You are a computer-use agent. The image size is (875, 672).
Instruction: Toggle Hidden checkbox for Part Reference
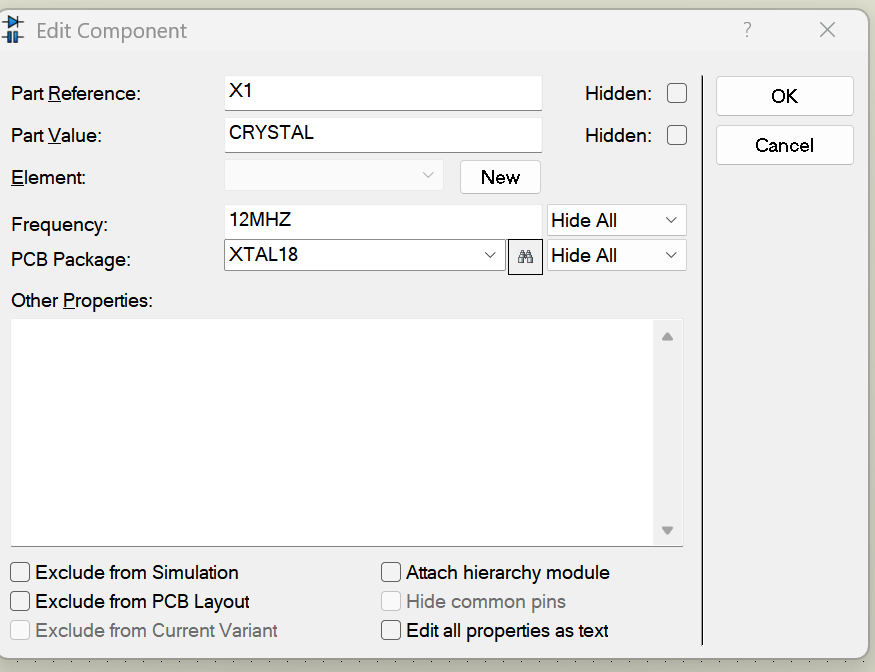click(677, 93)
